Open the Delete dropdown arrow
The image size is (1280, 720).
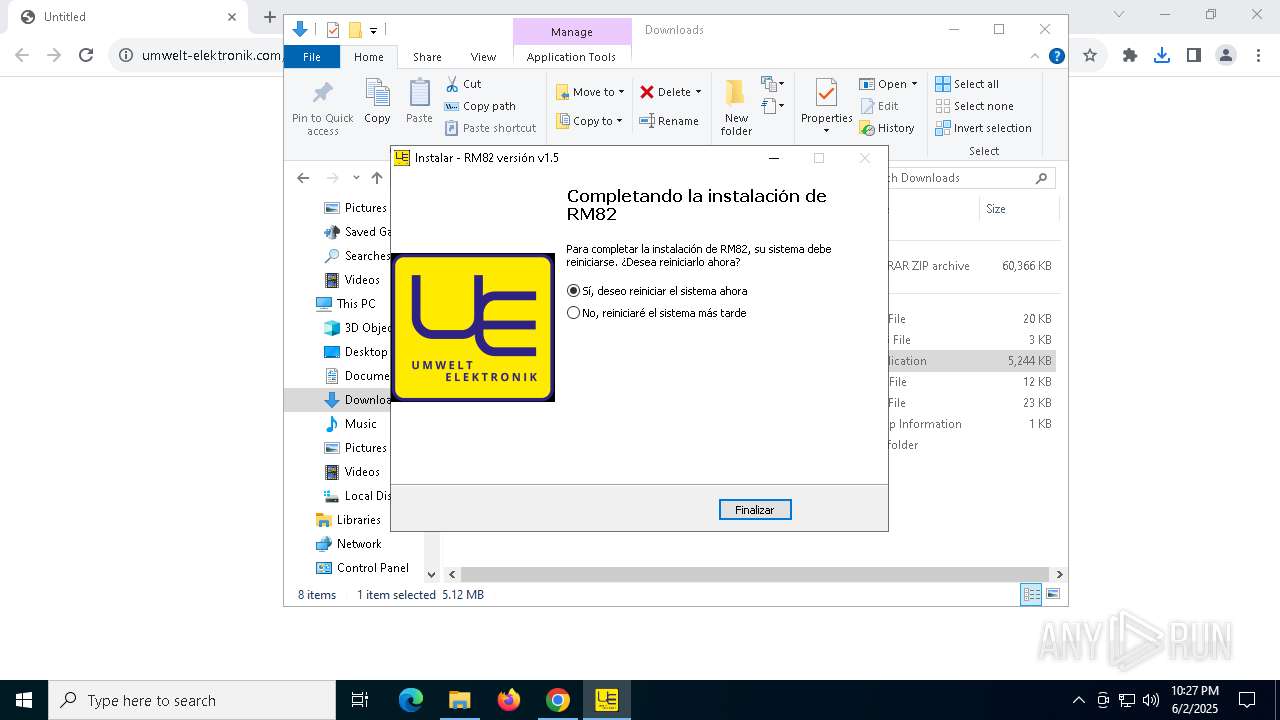click(x=698, y=92)
